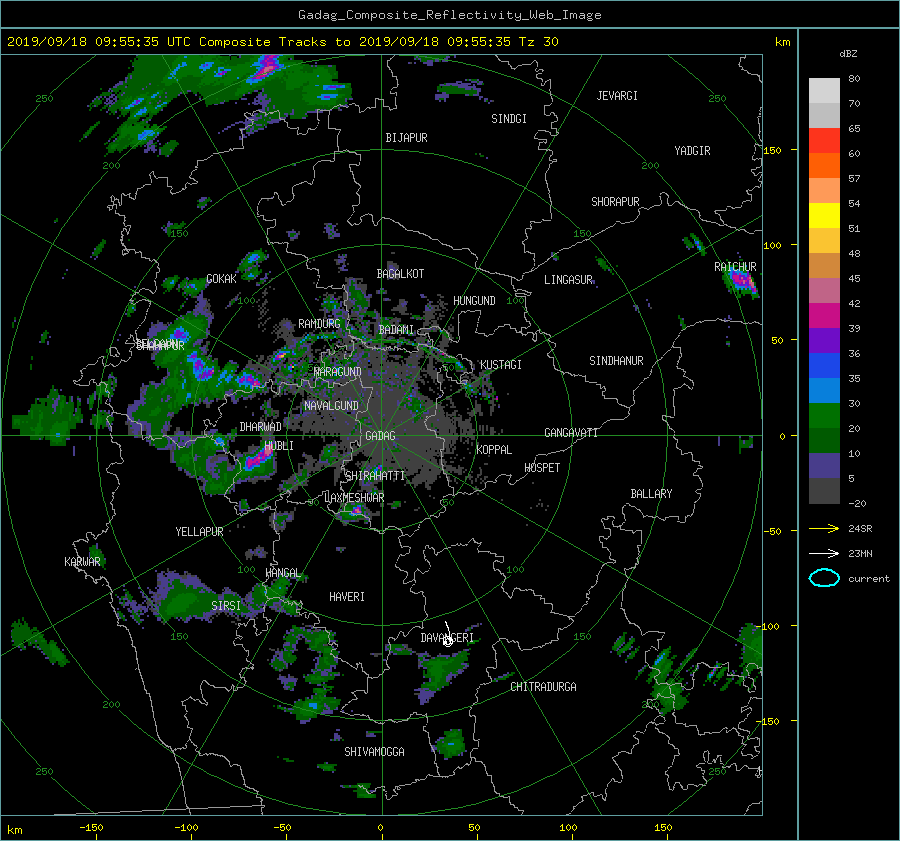Click the HUNGUND city label
The height and width of the screenshot is (841, 900).
click(x=474, y=301)
